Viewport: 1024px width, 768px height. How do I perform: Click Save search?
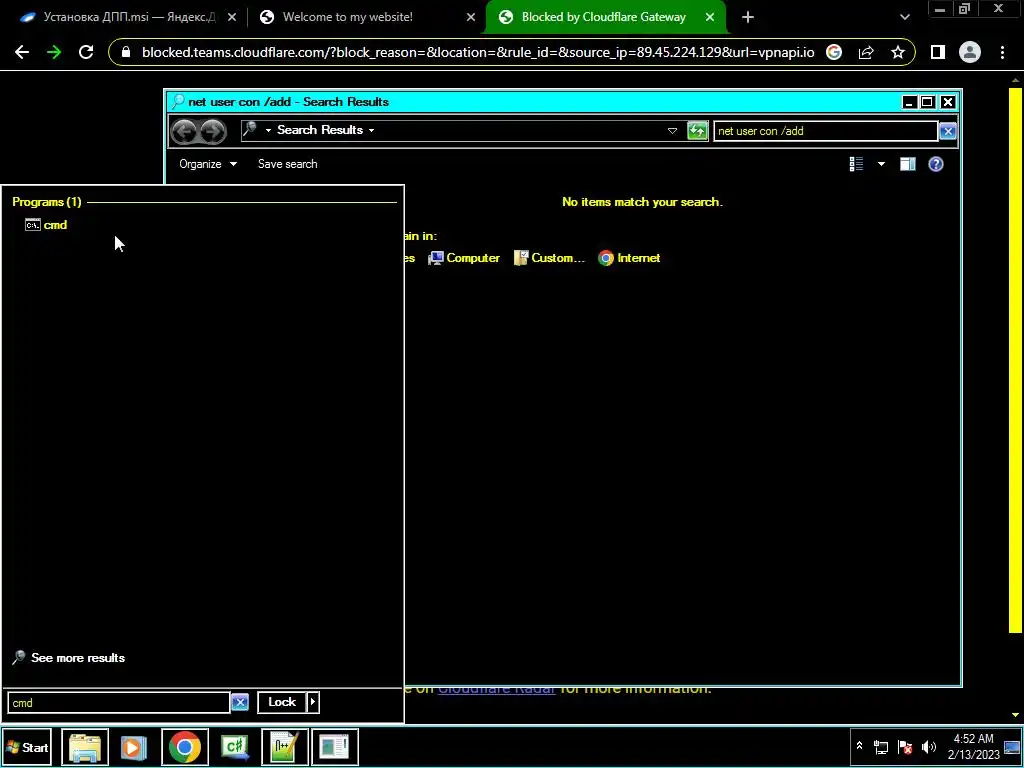287,164
